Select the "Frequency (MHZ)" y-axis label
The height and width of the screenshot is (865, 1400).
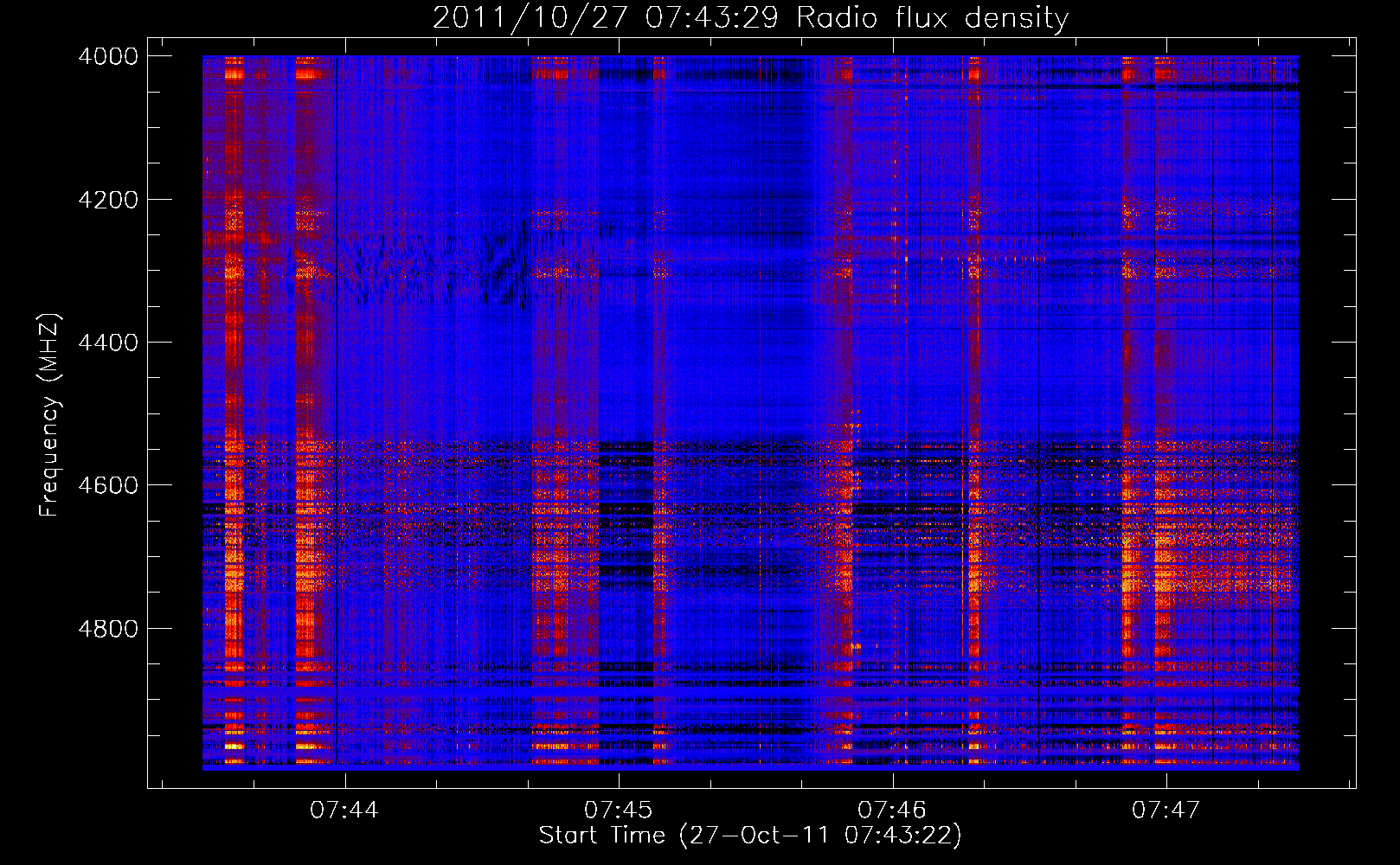point(49,415)
